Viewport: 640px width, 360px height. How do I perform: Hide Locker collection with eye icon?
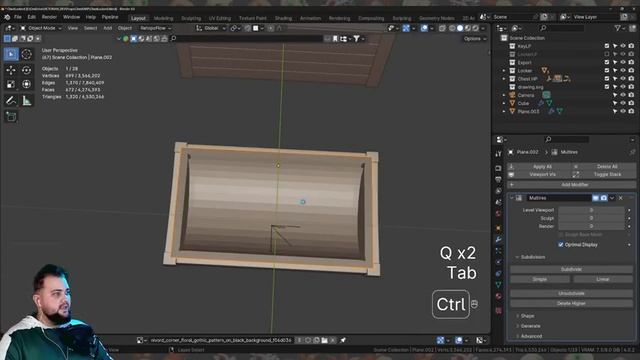(x=623, y=71)
